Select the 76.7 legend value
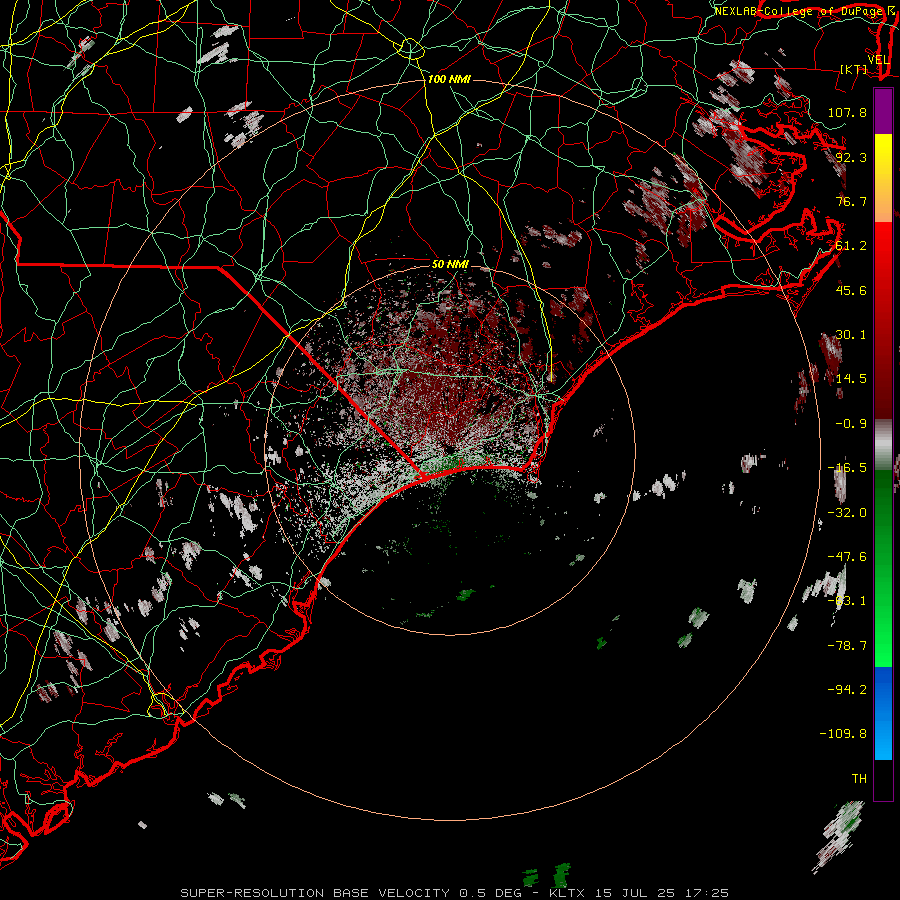 click(x=851, y=201)
